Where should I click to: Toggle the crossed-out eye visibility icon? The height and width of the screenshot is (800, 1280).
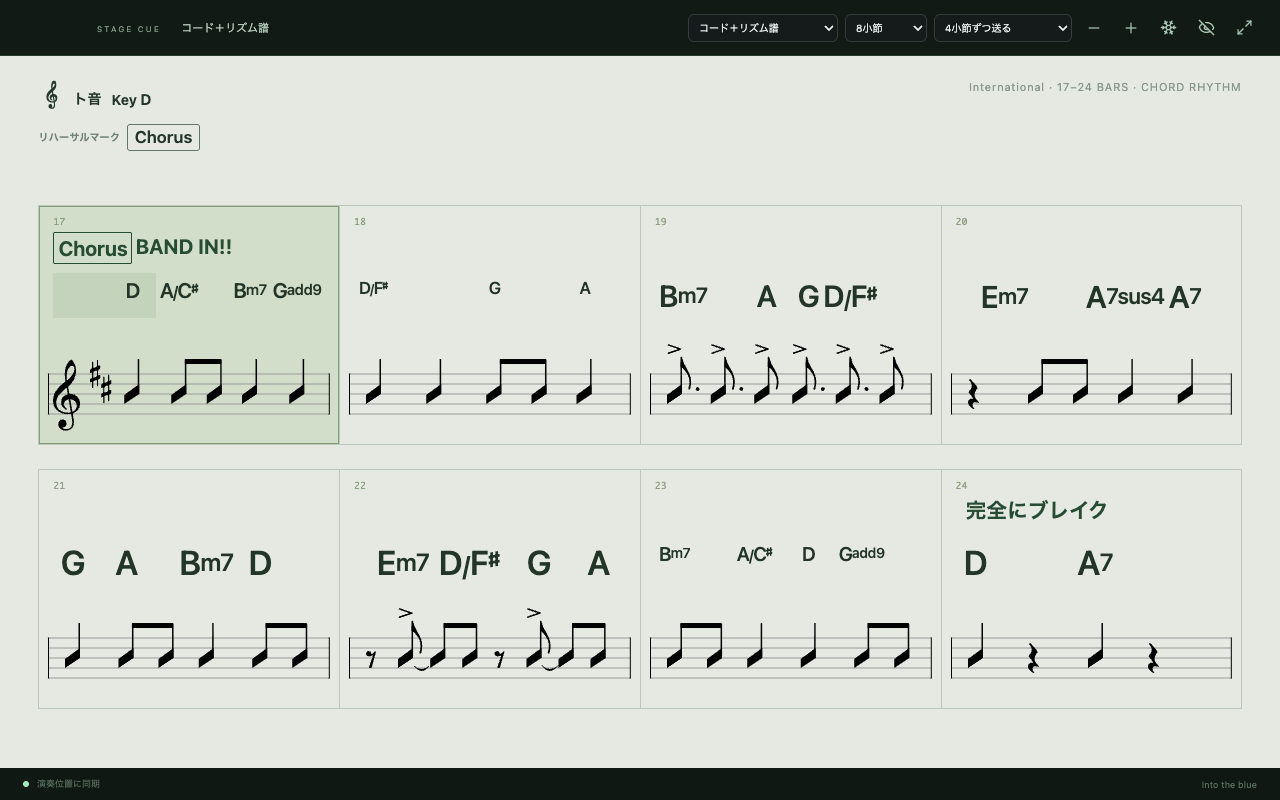tap(1206, 28)
